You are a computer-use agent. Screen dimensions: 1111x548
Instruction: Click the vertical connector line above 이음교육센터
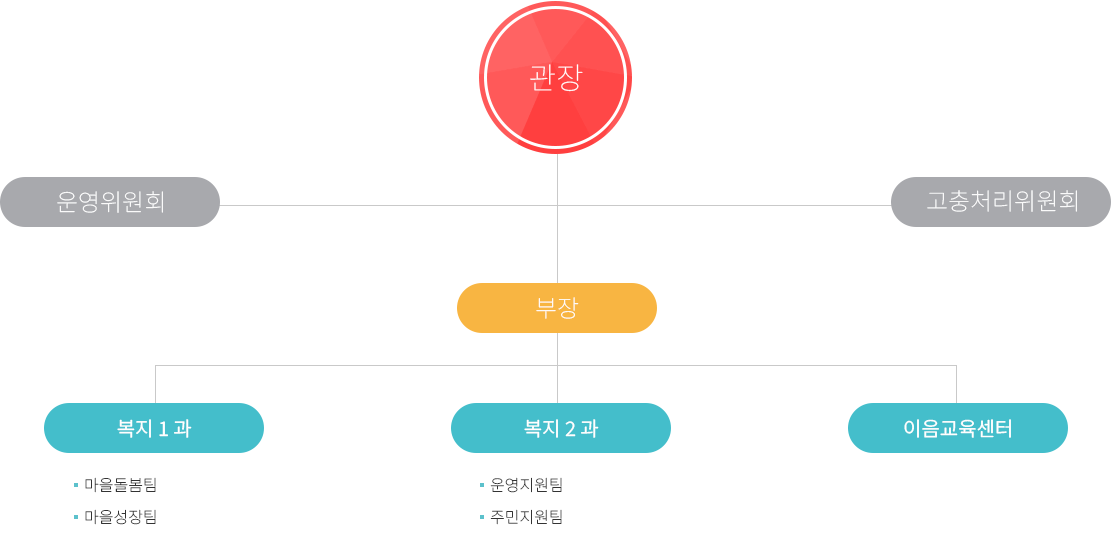[x=957, y=384]
